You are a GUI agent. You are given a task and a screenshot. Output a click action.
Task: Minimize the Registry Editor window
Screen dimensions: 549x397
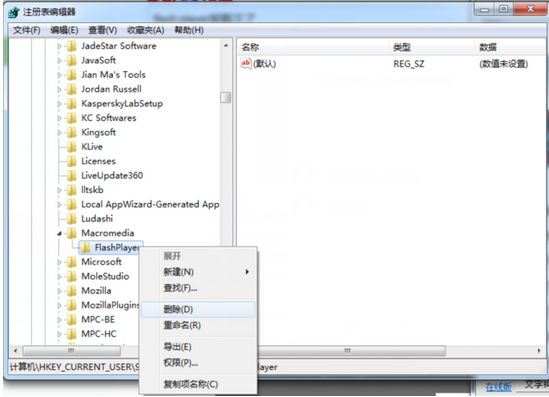click(485, 10)
